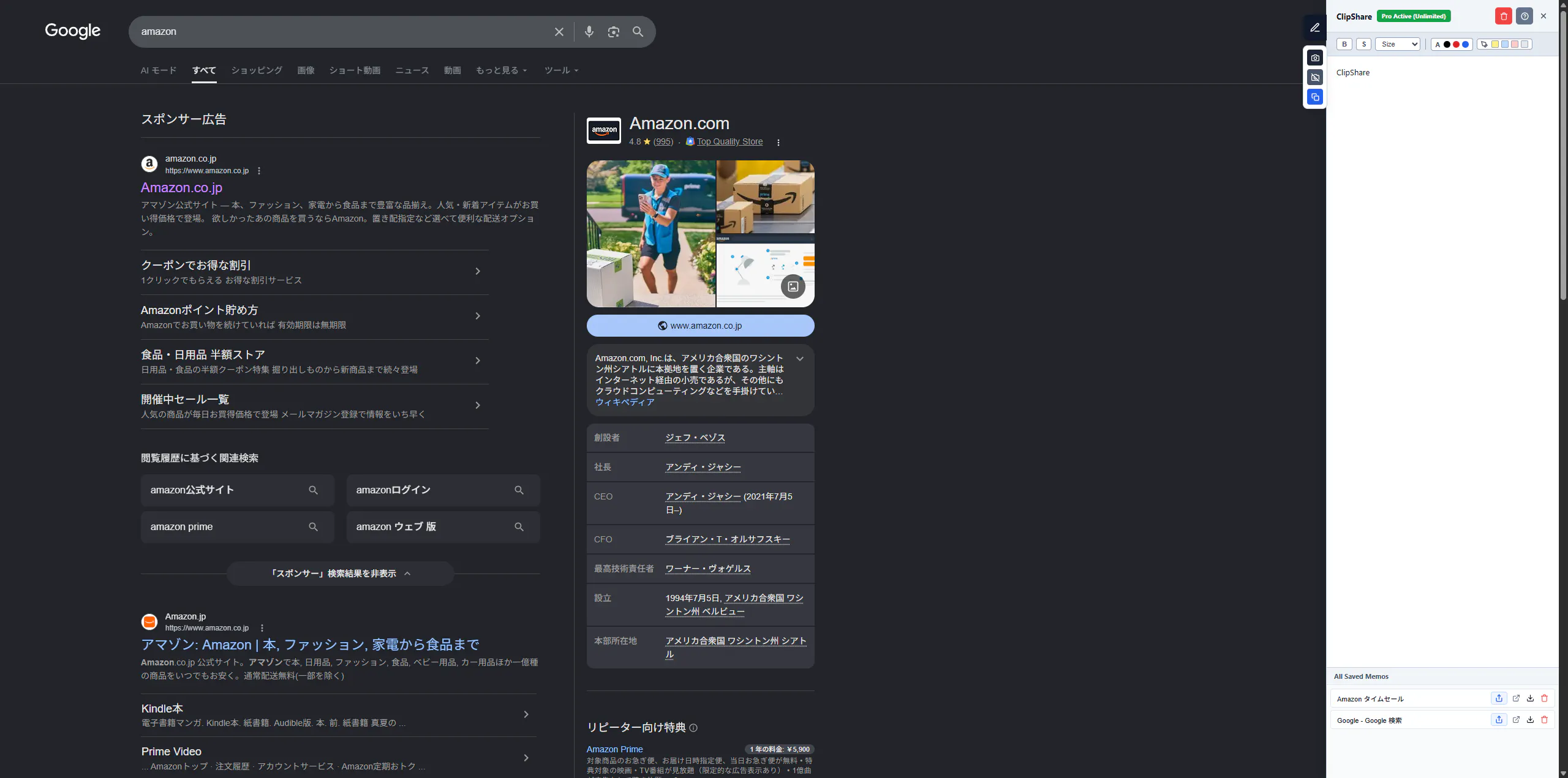
Task: Toggle strikethrough S formatting in ClipShare
Action: (1364, 44)
